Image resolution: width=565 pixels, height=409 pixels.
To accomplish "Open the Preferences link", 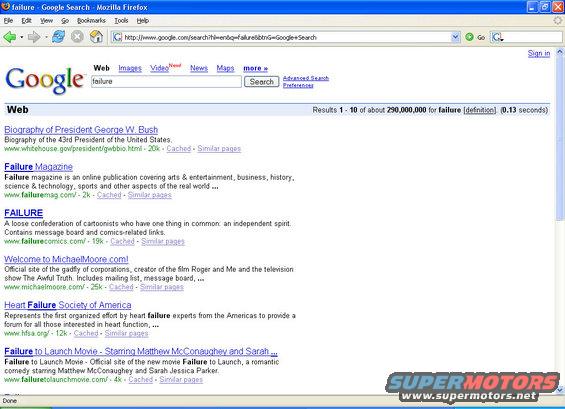I will 298,85.
